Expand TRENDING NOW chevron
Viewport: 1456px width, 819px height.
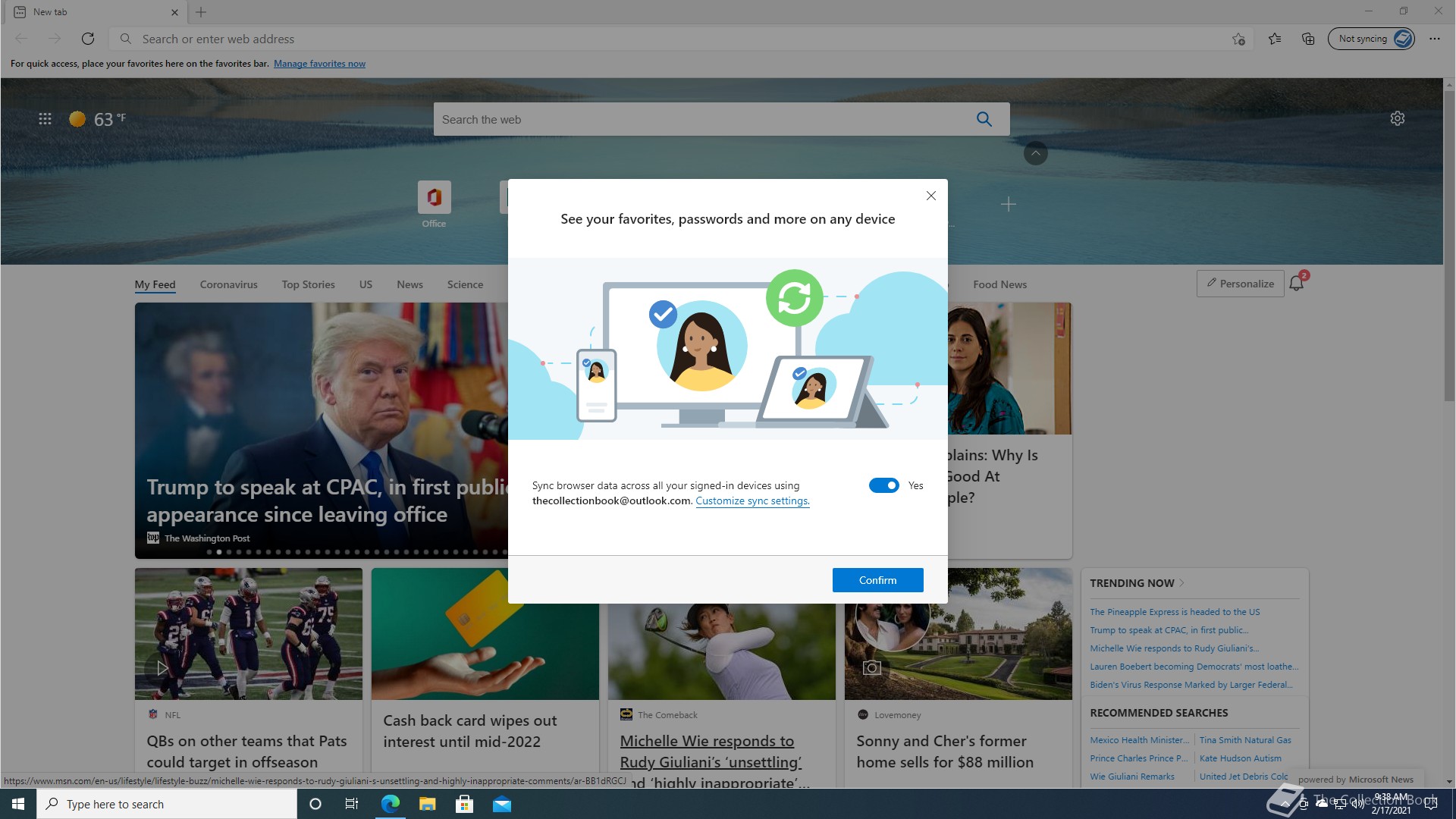click(1181, 583)
